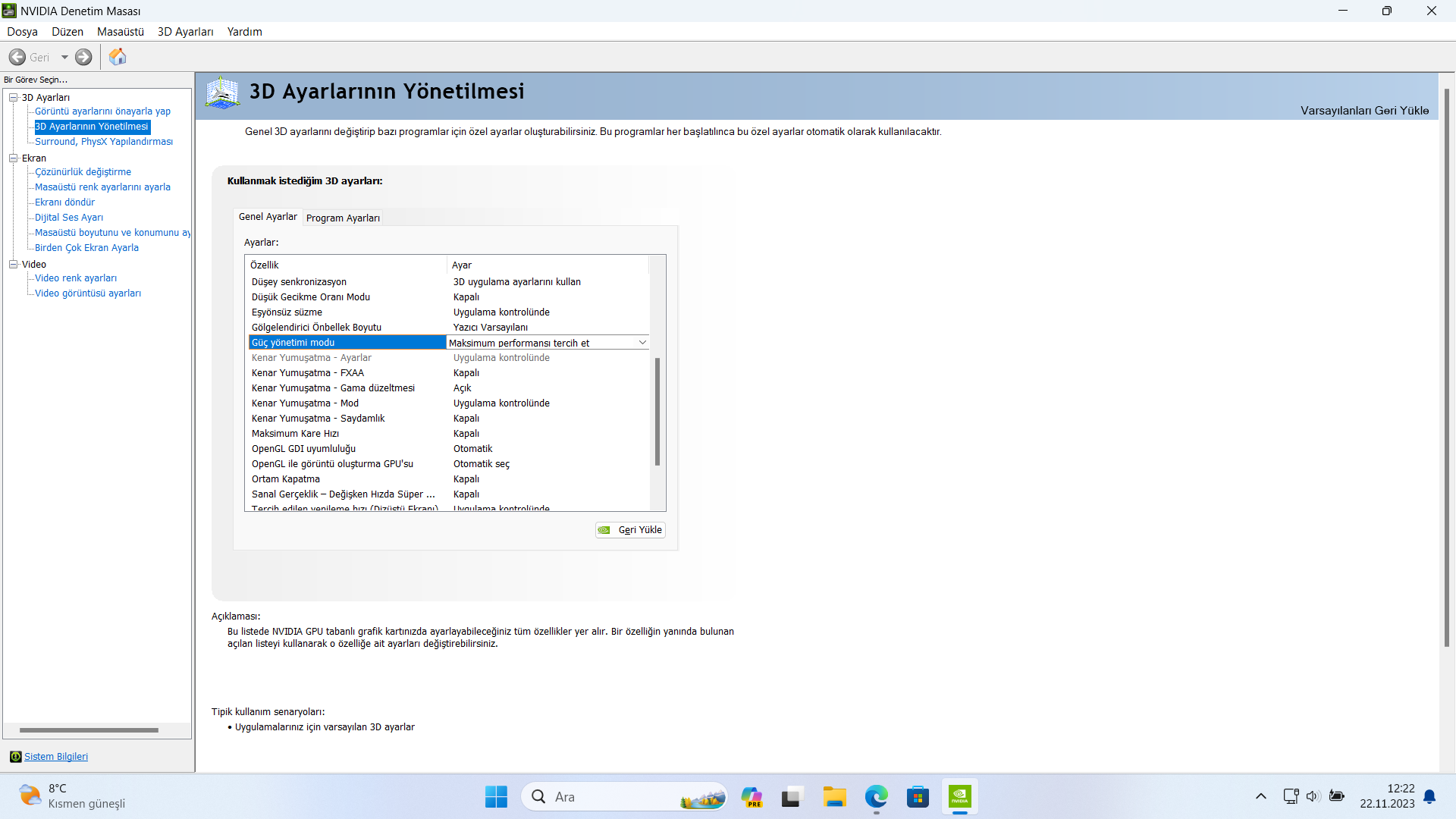
Task: Open Microsoft Store taskbar icon
Action: [x=918, y=797]
